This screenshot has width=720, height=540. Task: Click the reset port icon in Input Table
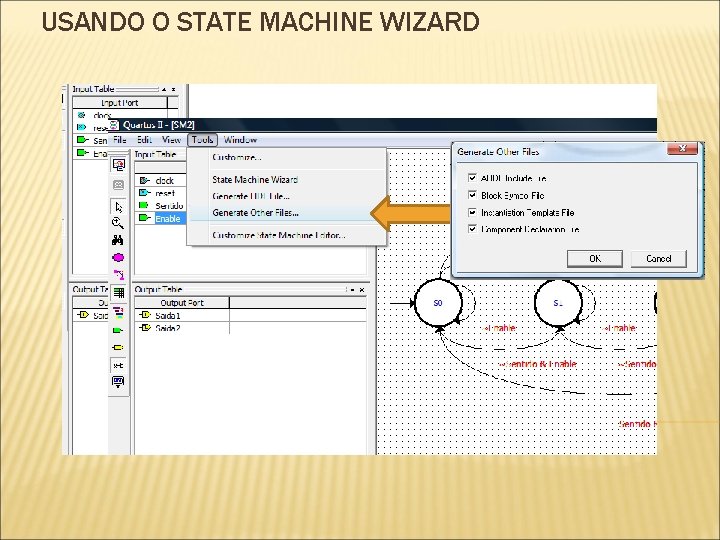pos(145,193)
